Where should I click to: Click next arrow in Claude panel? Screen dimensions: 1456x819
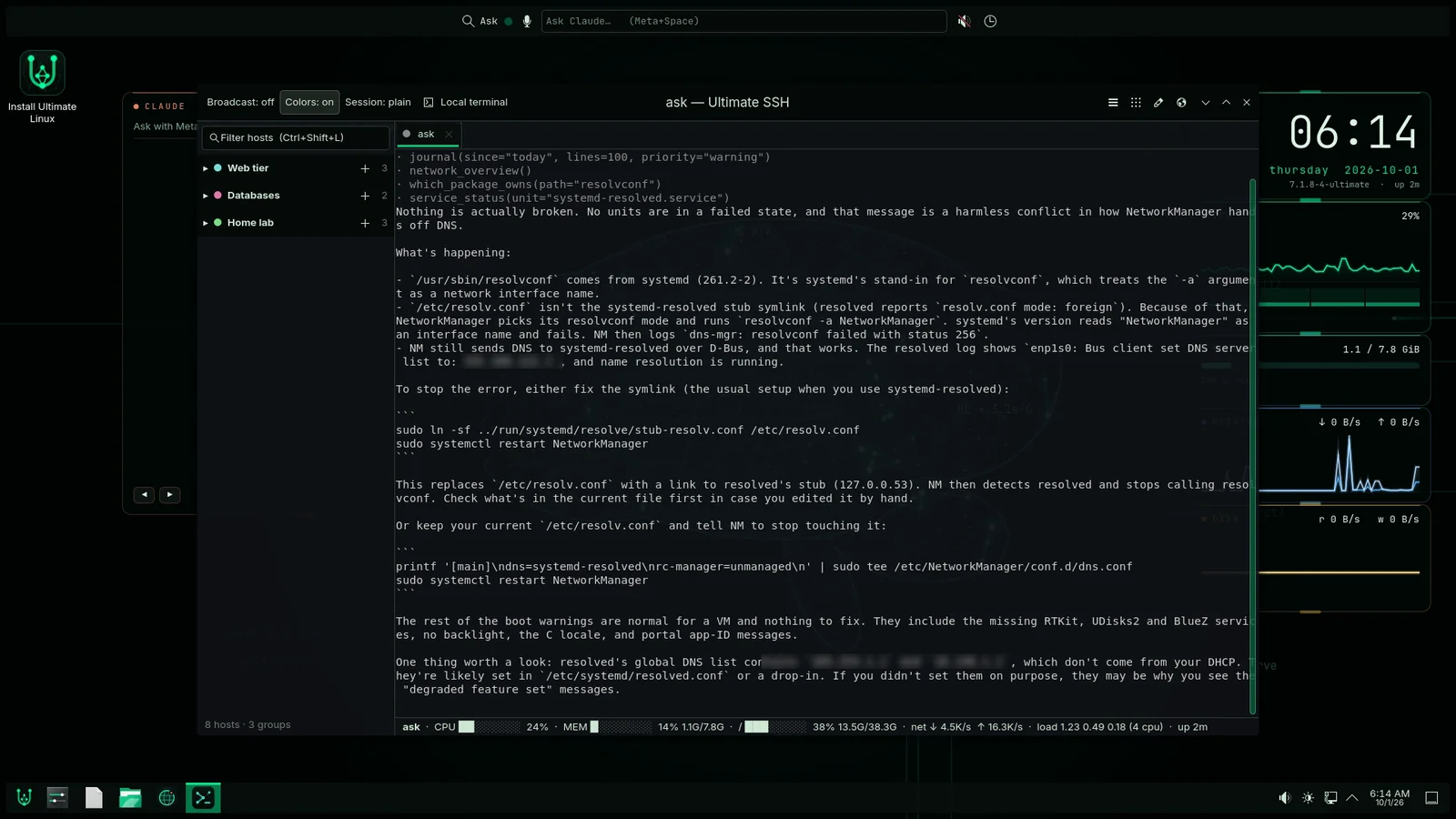click(x=169, y=495)
